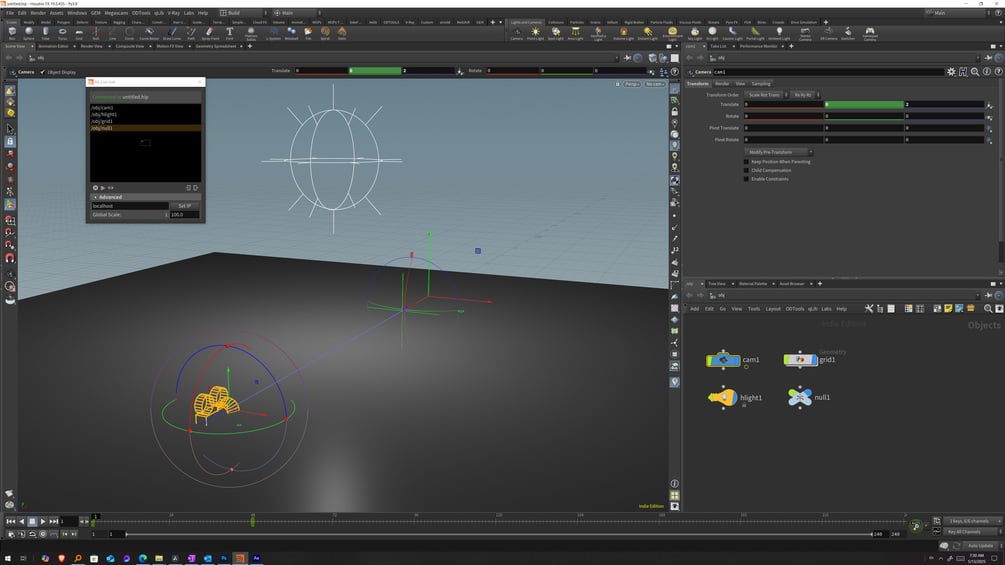Select the Gamepad Camera shelf tool

(x=870, y=33)
